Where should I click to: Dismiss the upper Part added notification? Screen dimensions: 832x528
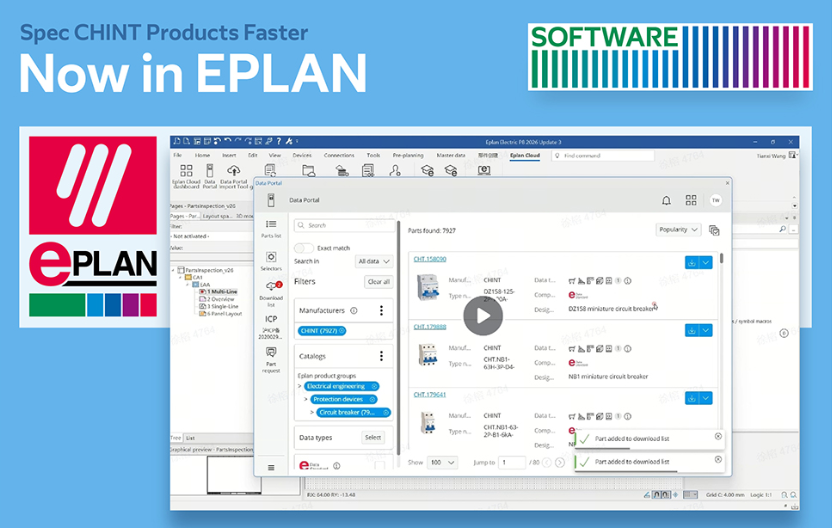click(x=718, y=436)
